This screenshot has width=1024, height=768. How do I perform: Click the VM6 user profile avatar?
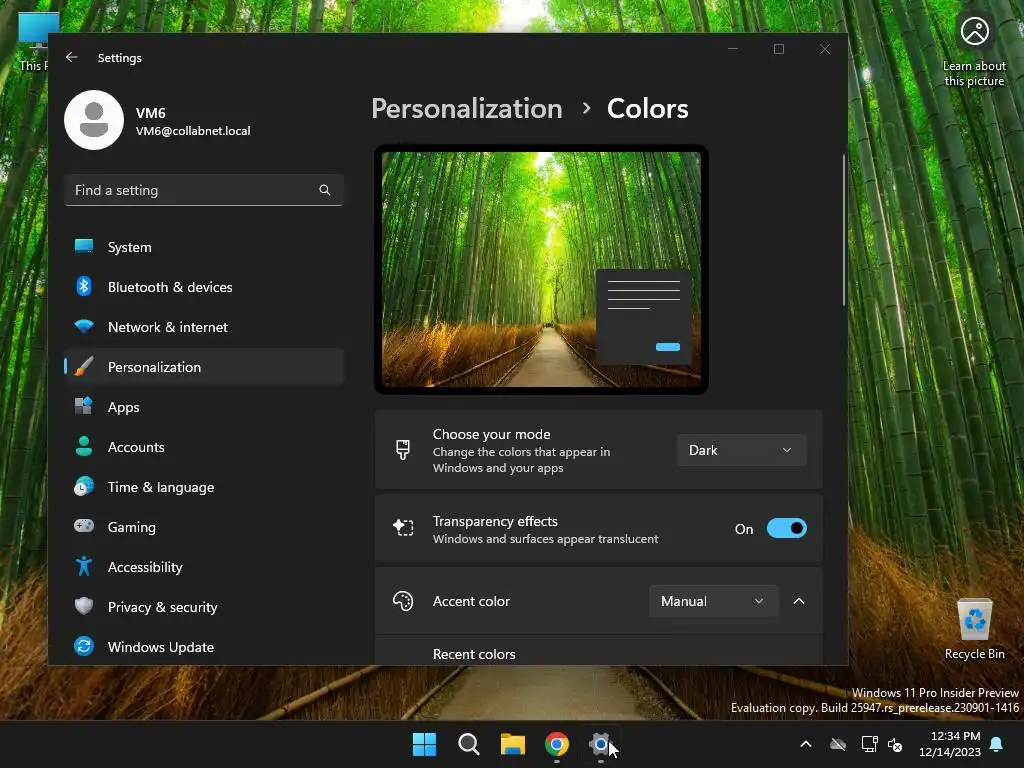(94, 120)
